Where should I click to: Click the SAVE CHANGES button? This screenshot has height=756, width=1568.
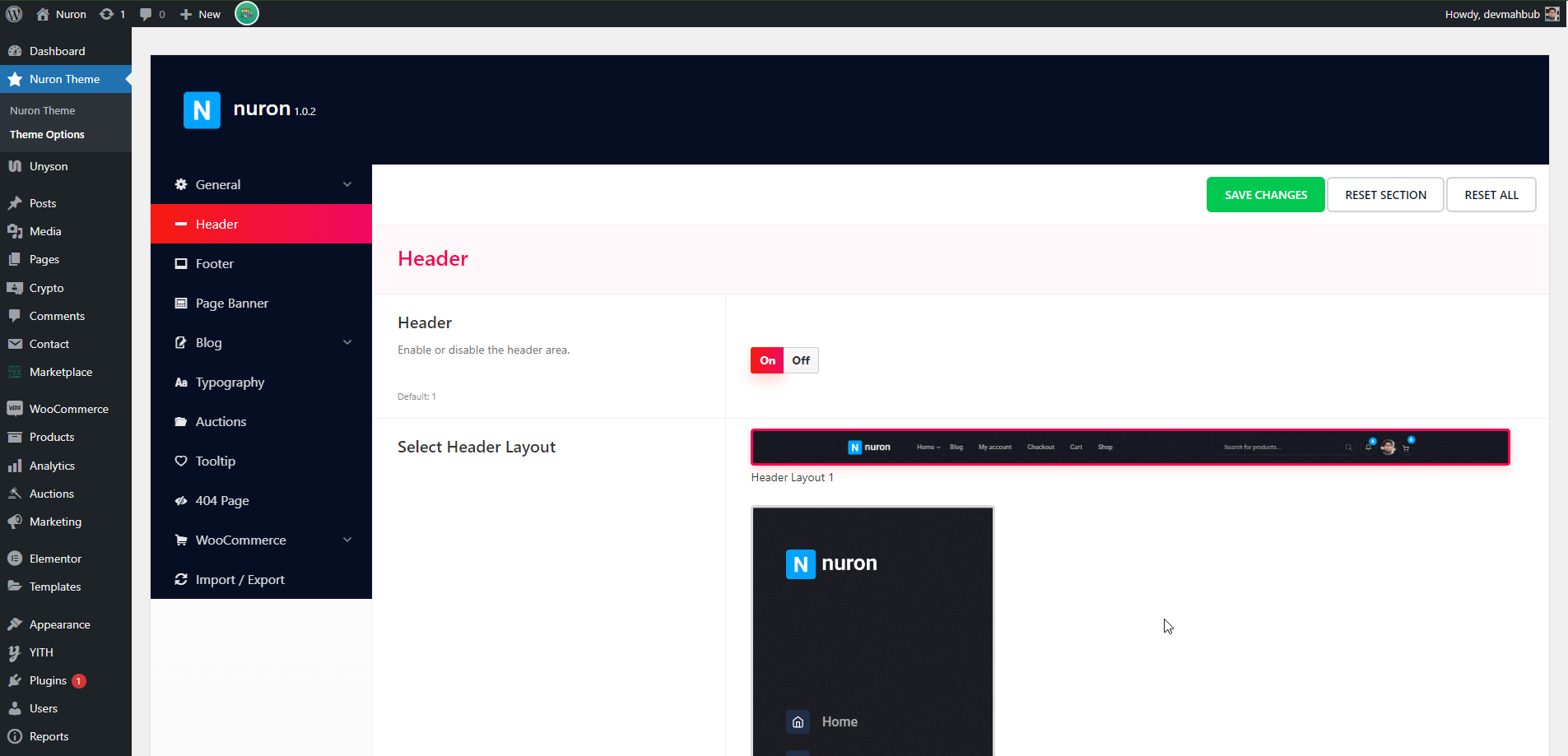click(x=1266, y=195)
